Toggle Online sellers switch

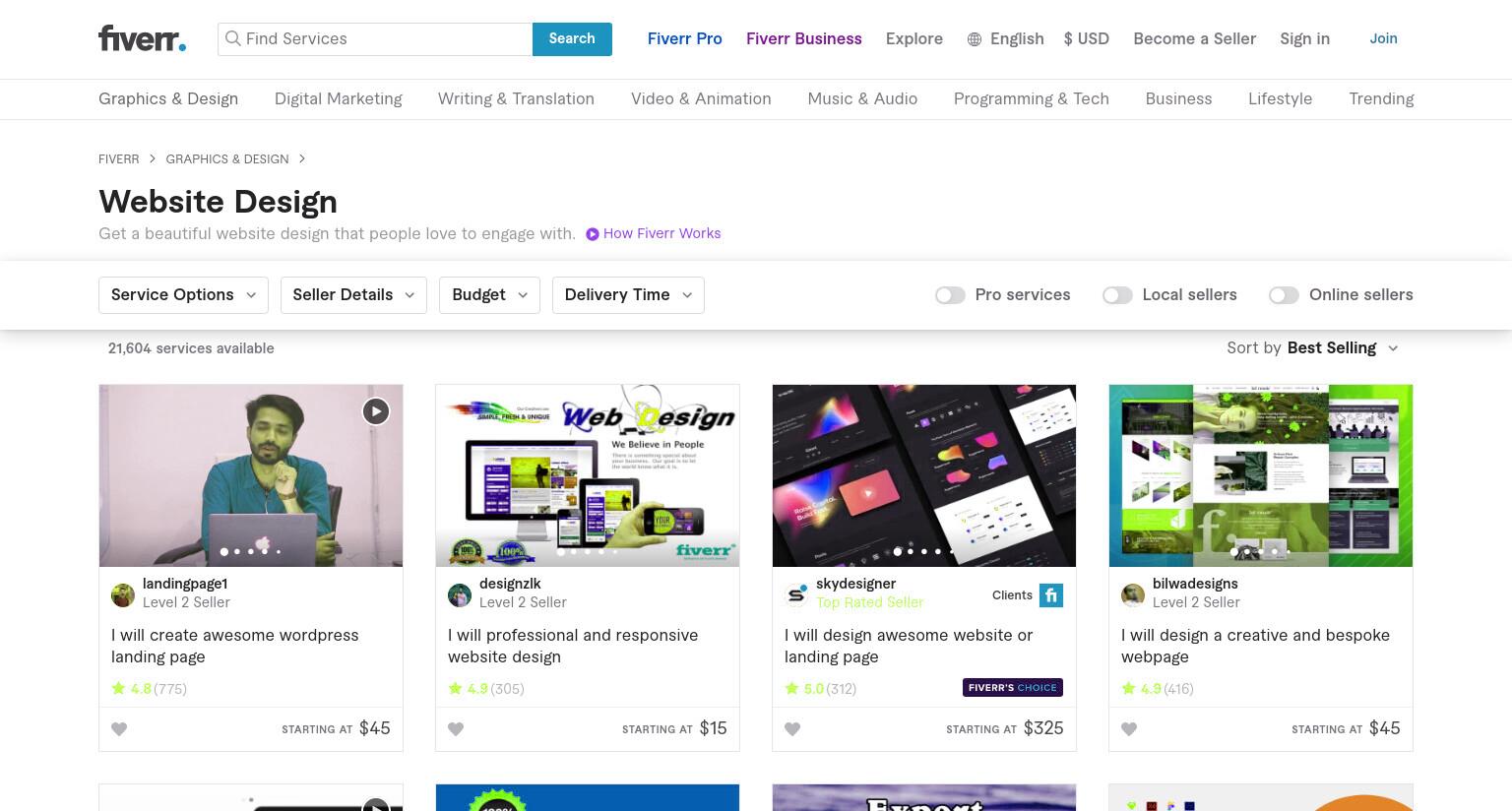(1284, 295)
